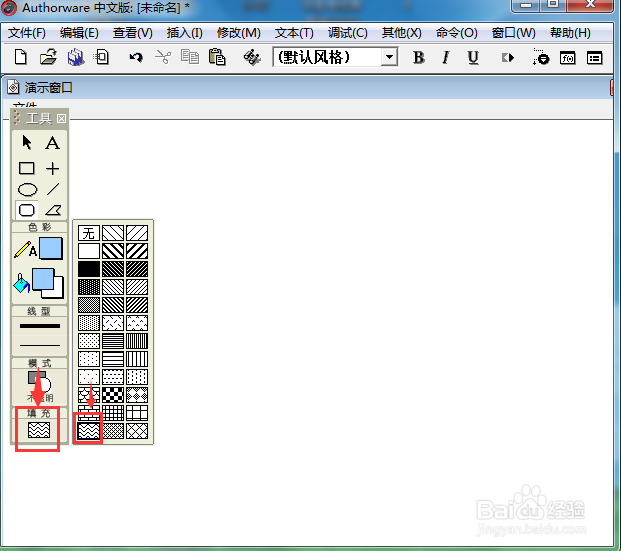This screenshot has height=551, width=621.
Task: Select the diagonal line tool
Action: click(x=53, y=189)
